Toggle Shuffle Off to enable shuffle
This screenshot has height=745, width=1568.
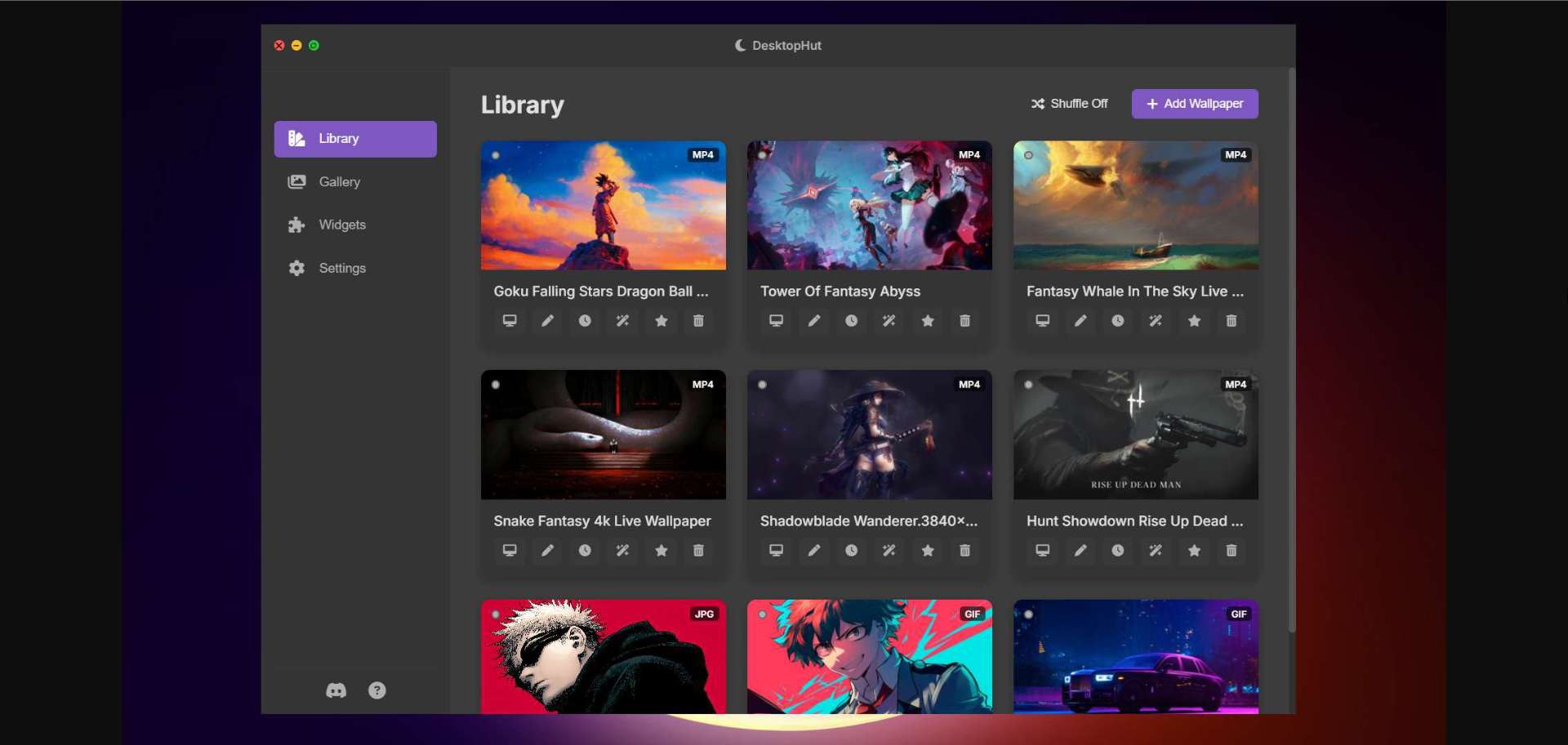(x=1070, y=103)
